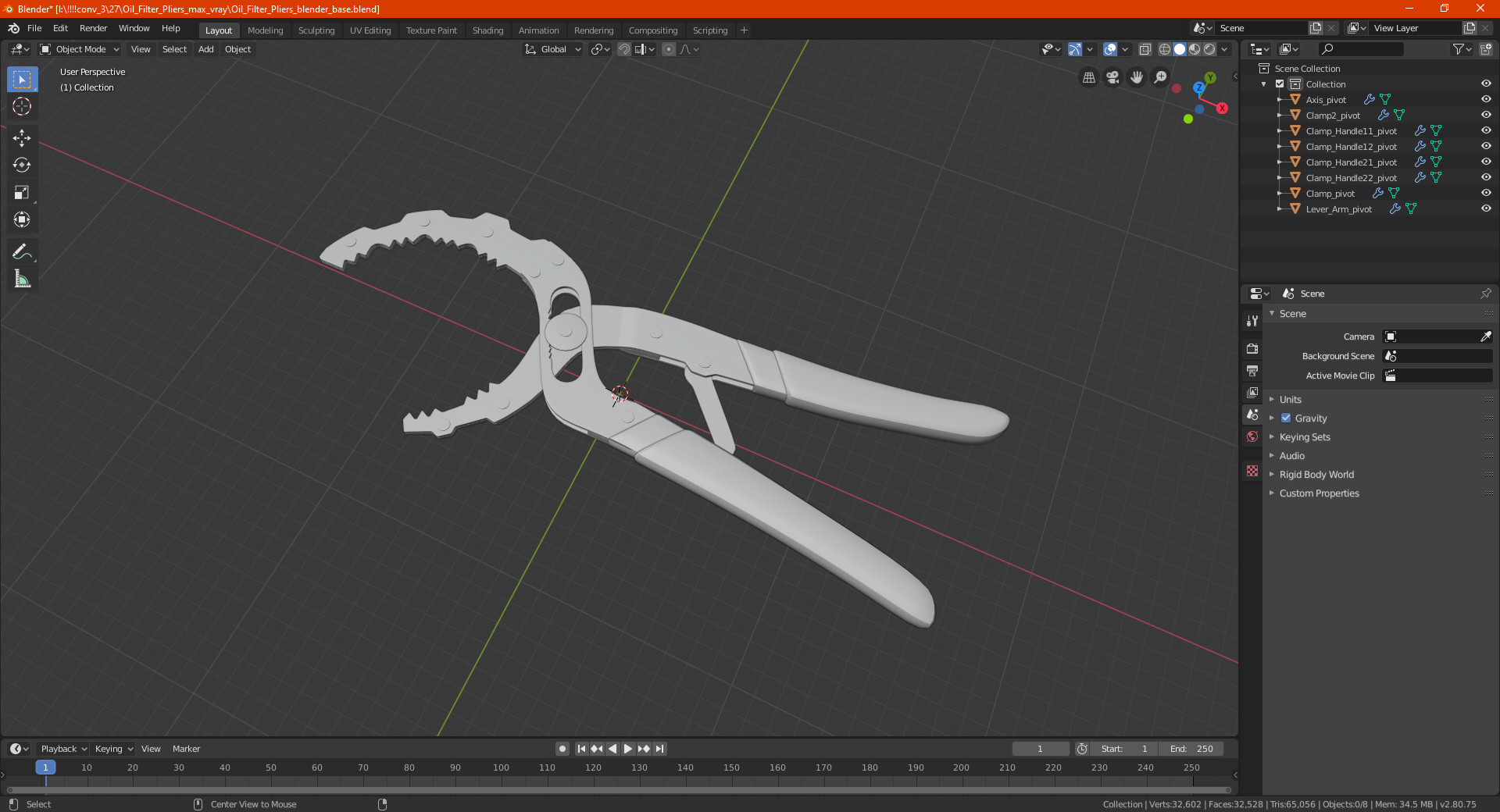Toggle viewport overlays button
The image size is (1500, 812).
click(1110, 49)
